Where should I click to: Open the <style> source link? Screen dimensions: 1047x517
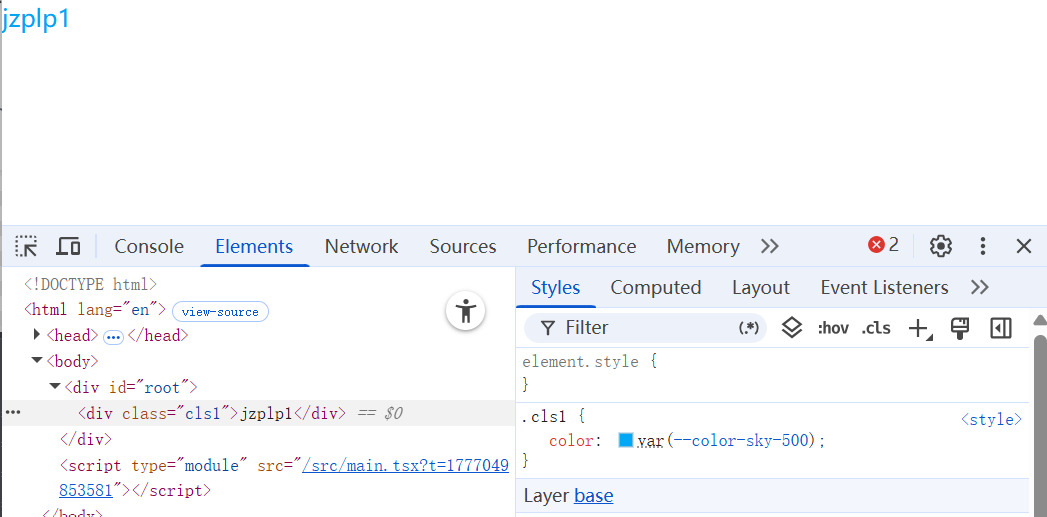click(x=991, y=419)
